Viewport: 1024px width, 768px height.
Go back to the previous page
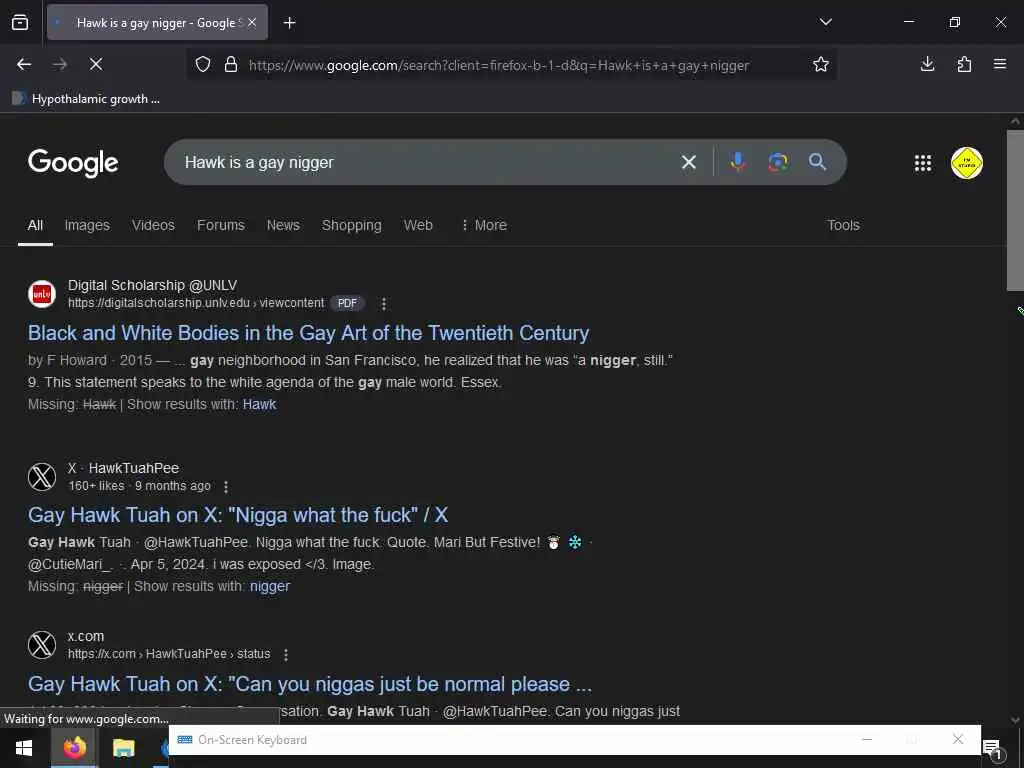tap(24, 64)
